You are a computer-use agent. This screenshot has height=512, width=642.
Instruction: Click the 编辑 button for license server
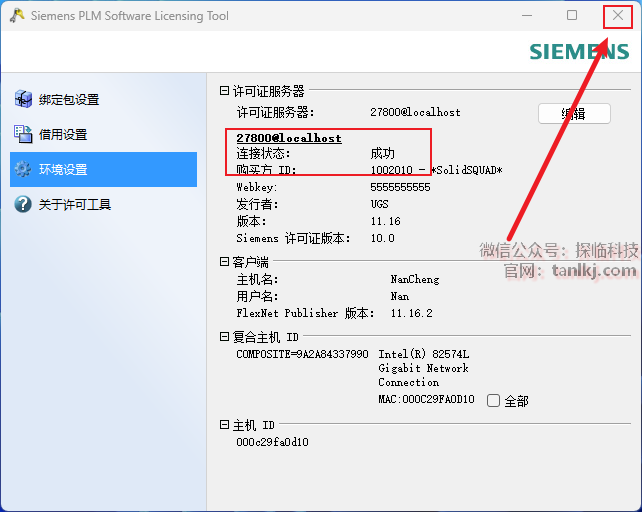click(x=574, y=113)
